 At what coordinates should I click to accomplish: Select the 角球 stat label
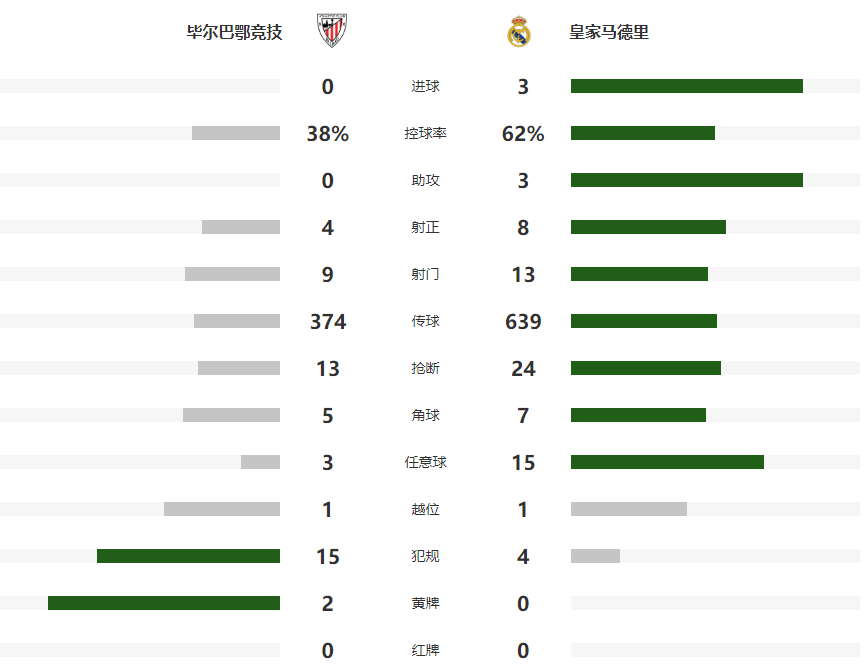(425, 415)
